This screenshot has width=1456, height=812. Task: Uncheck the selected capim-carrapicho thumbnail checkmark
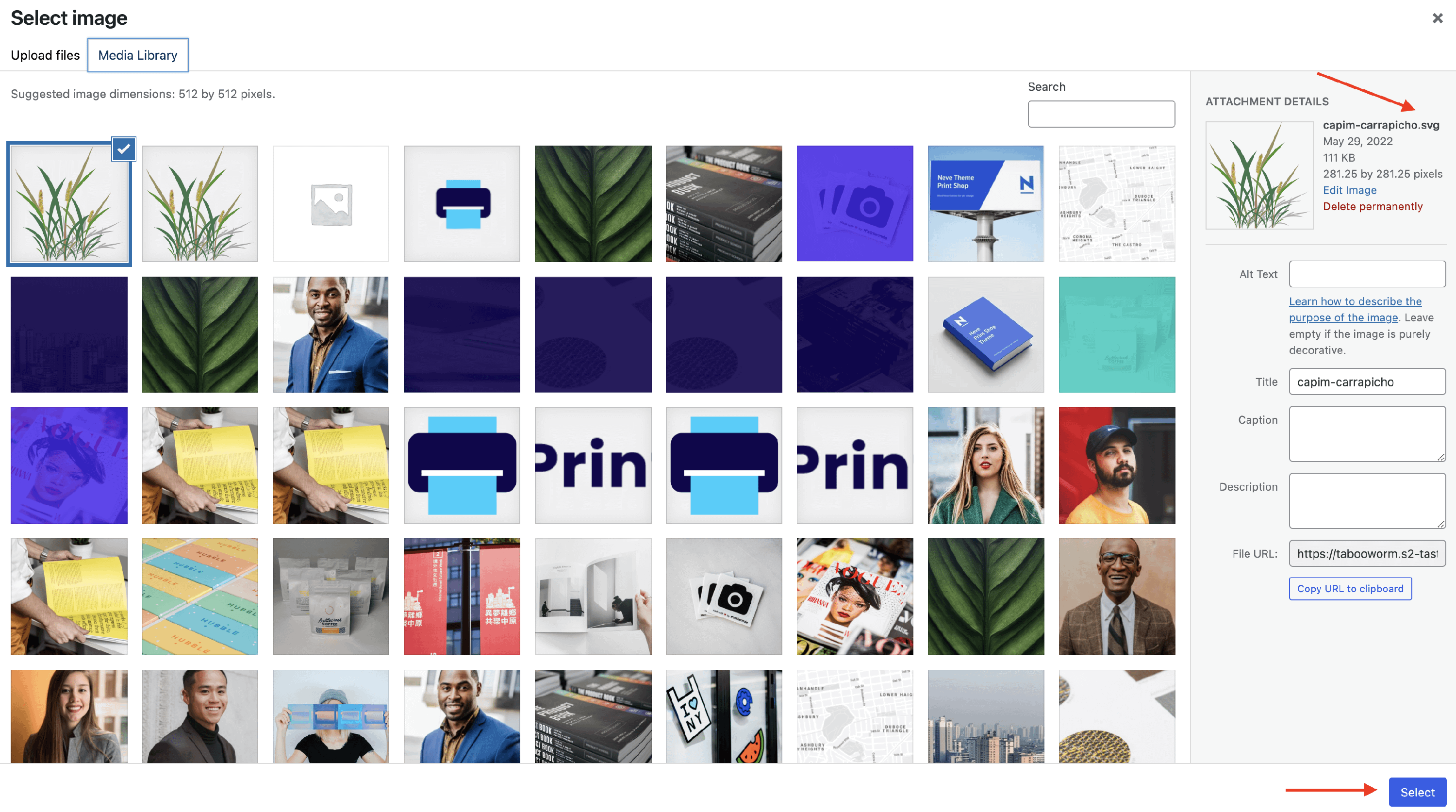point(123,149)
